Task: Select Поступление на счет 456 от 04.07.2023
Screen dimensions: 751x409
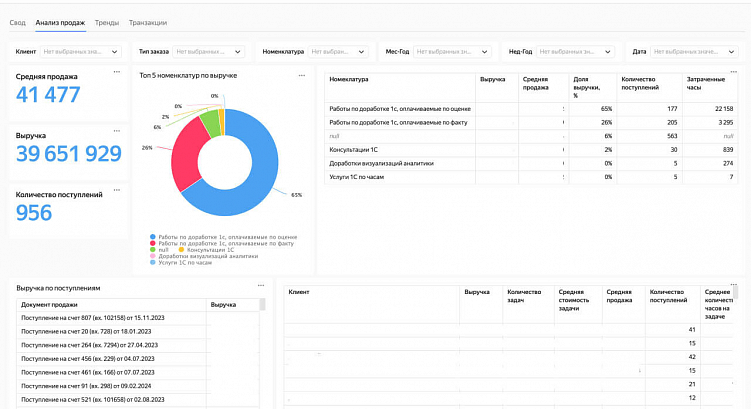Action: 138,359
